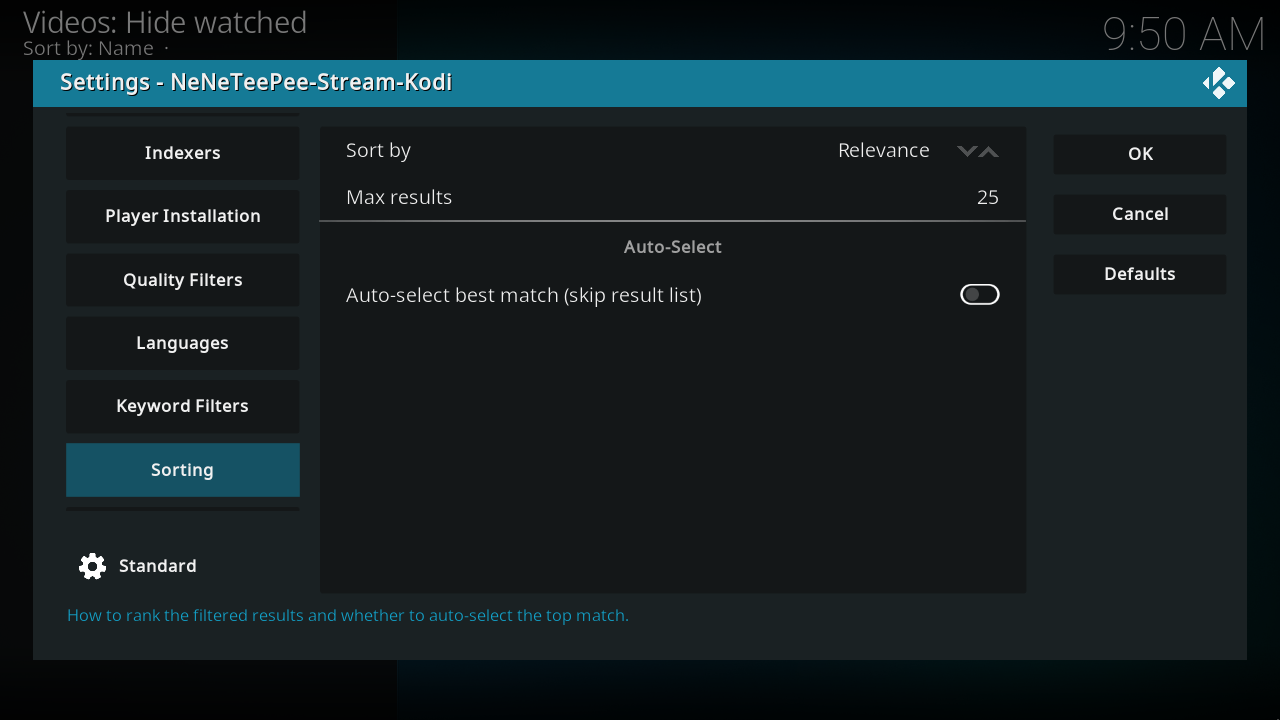Reset settings using Defaults button
Screen dimensions: 1280x720
click(x=1140, y=274)
